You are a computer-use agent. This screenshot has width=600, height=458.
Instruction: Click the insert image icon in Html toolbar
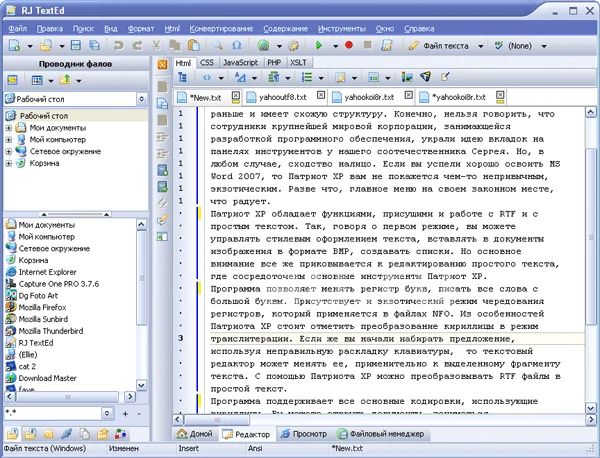tap(407, 77)
